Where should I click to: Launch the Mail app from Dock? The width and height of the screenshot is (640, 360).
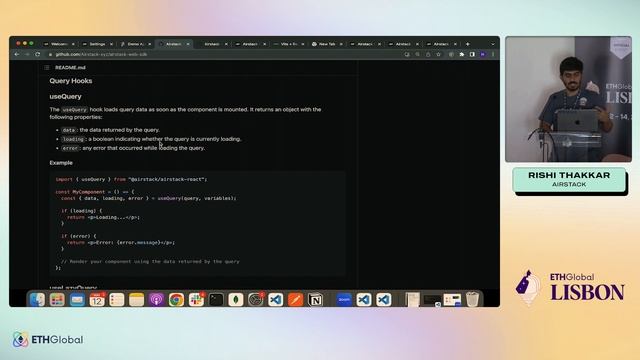(x=77, y=300)
